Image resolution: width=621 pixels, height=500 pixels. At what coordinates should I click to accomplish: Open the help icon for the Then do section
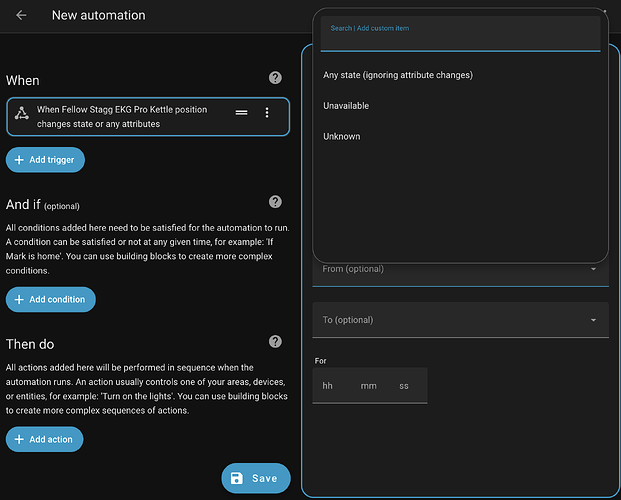275,342
